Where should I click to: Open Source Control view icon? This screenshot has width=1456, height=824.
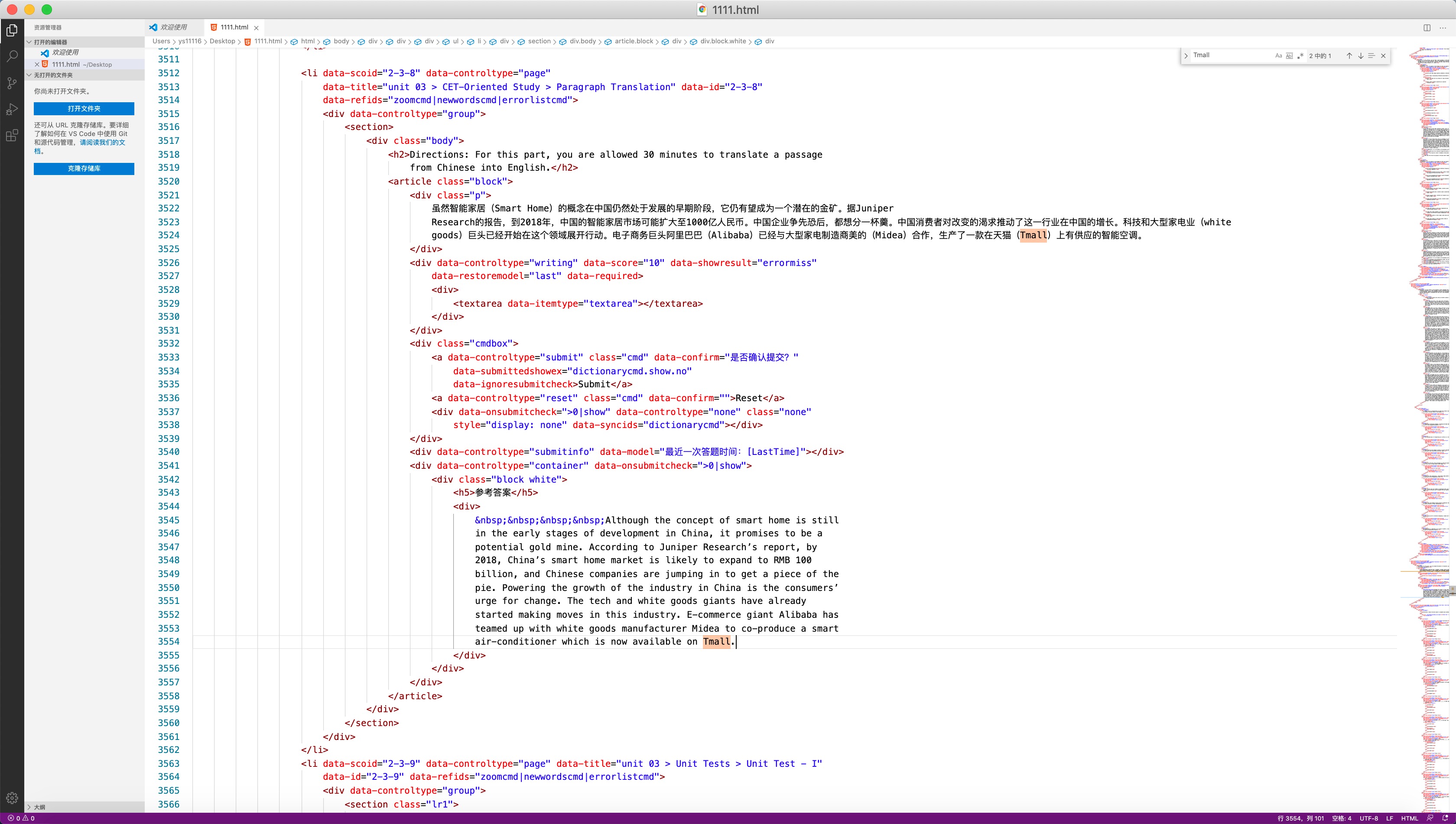coord(12,83)
